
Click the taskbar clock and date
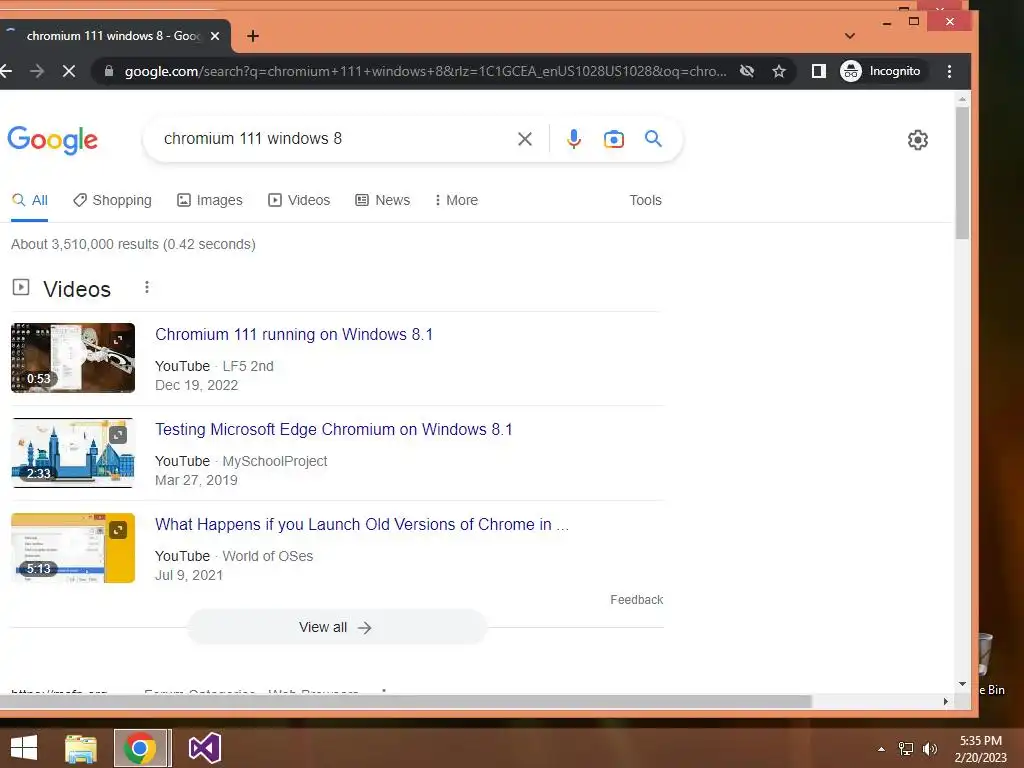point(980,749)
